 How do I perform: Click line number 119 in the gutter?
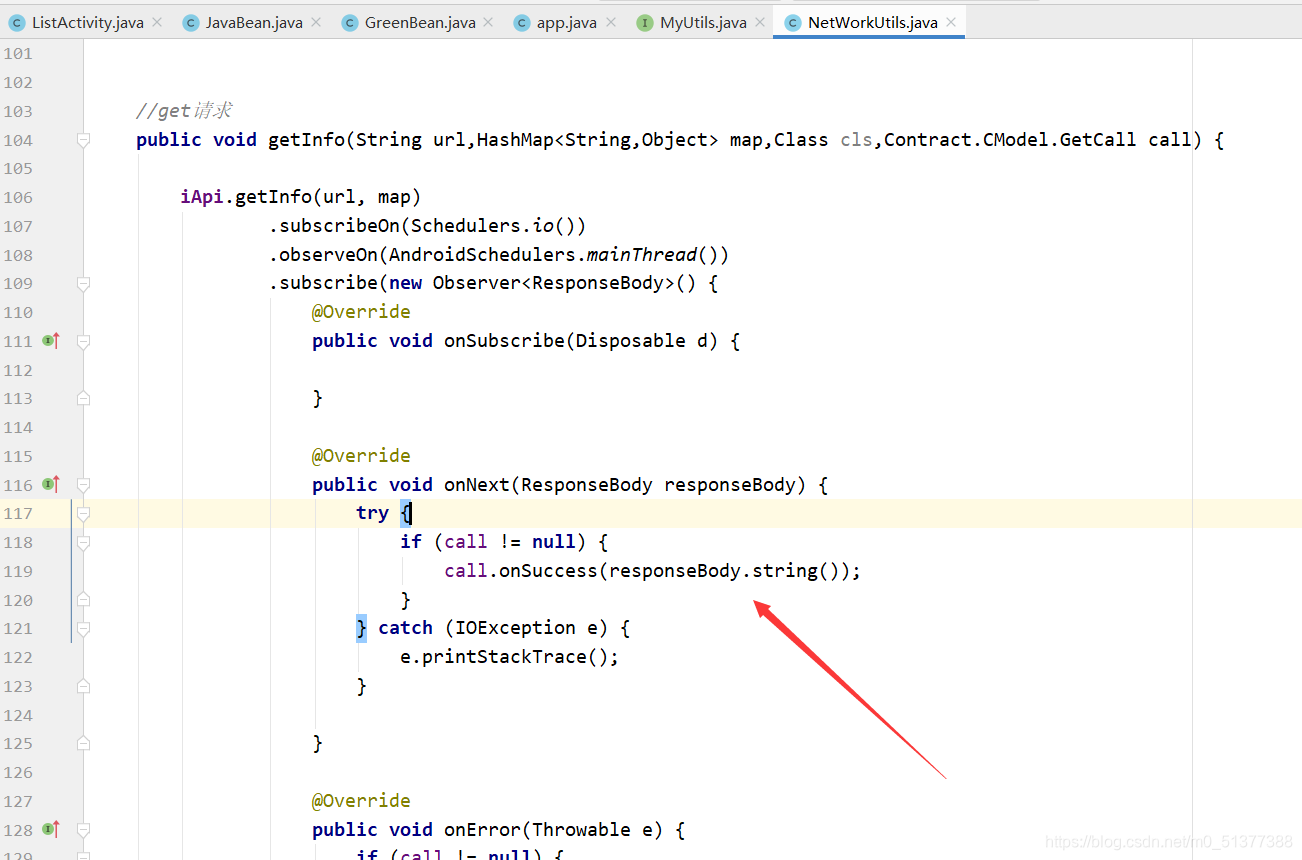tap(18, 571)
